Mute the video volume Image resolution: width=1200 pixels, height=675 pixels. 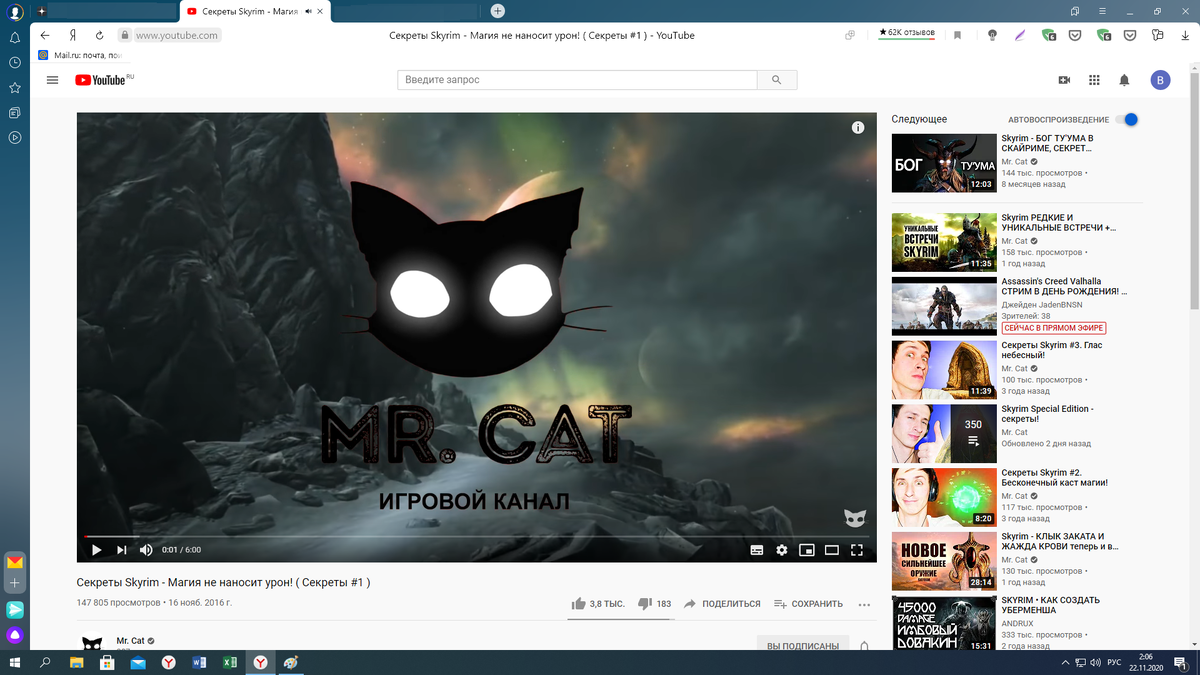[x=144, y=549]
